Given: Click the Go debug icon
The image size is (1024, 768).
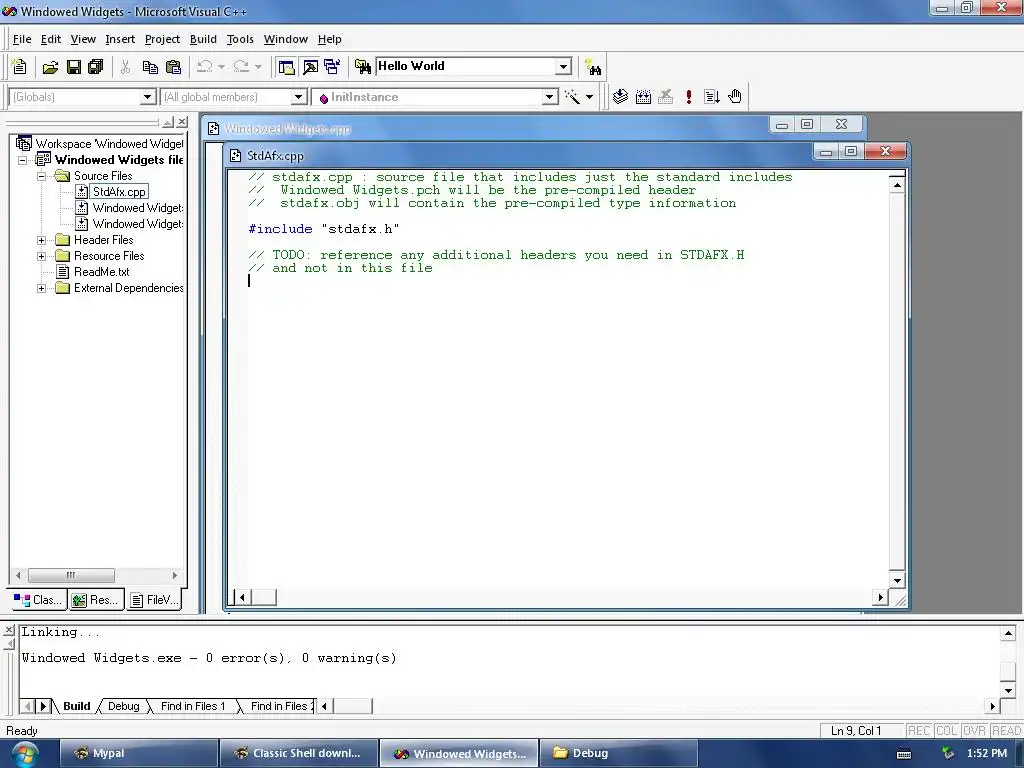Looking at the screenshot, I should pyautogui.click(x=712, y=97).
